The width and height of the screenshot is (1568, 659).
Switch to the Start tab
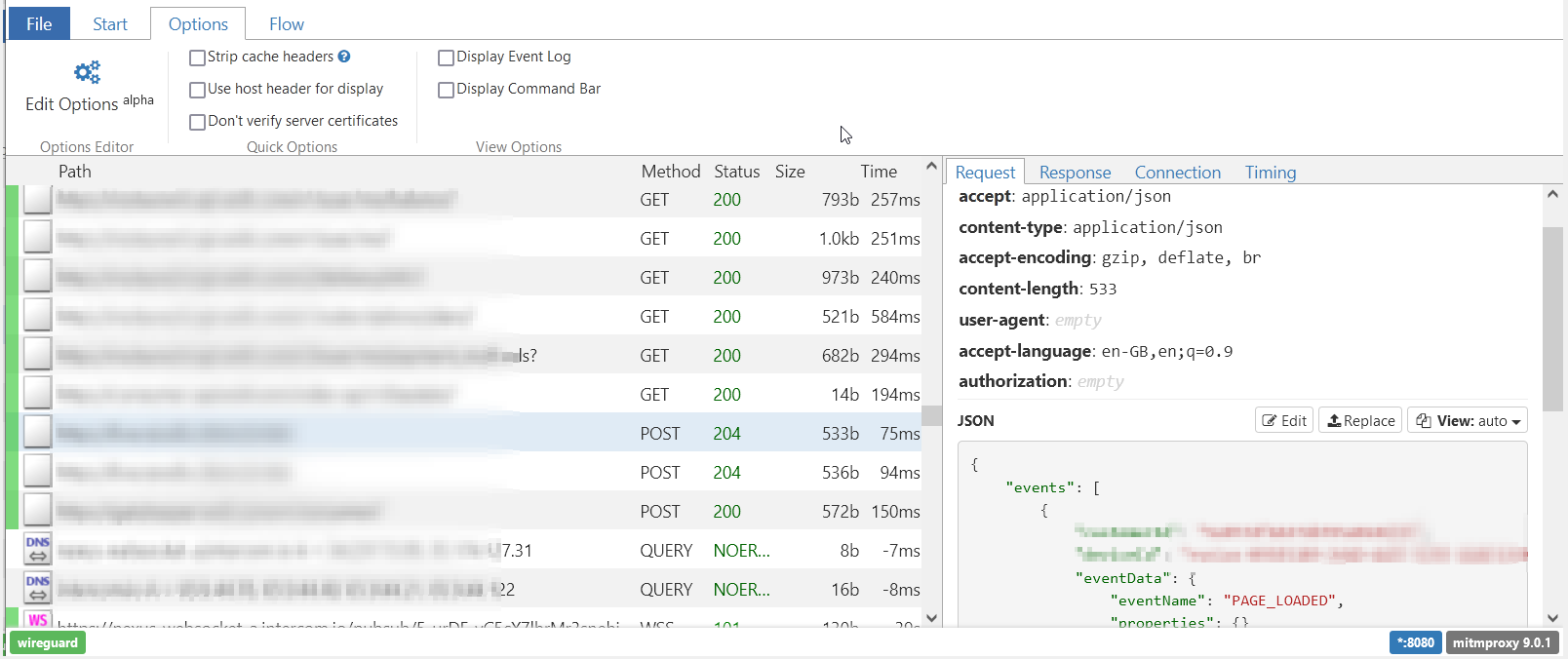[110, 23]
